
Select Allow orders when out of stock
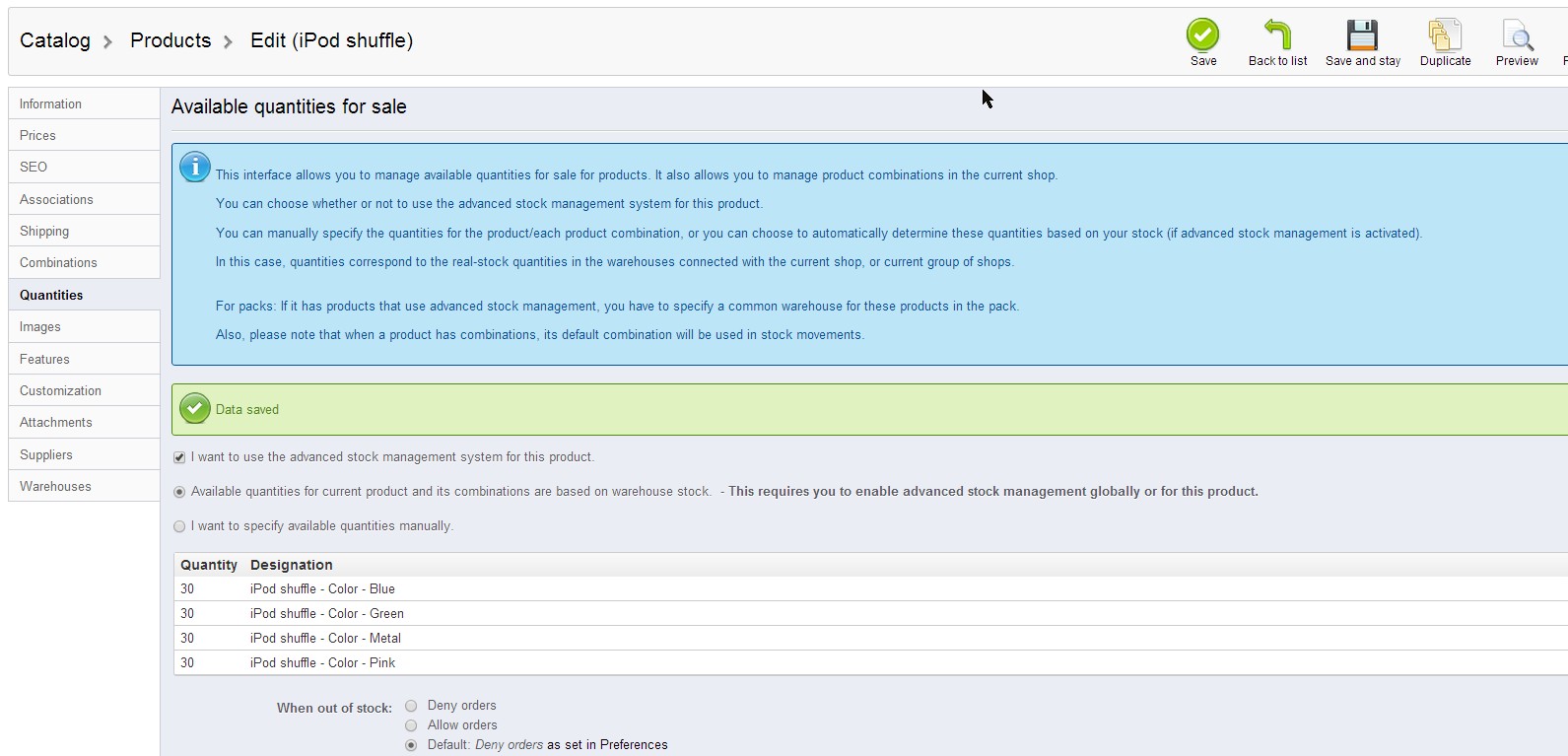[x=411, y=725]
